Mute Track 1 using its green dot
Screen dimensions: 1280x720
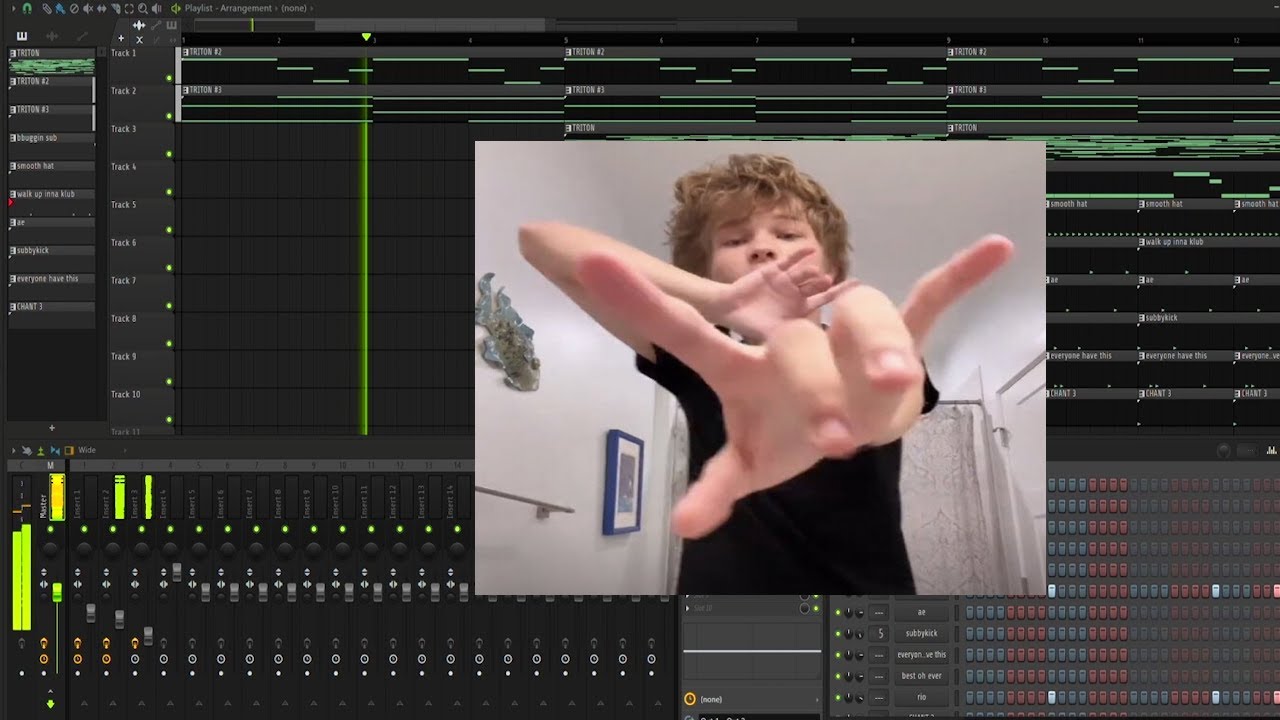(169, 78)
